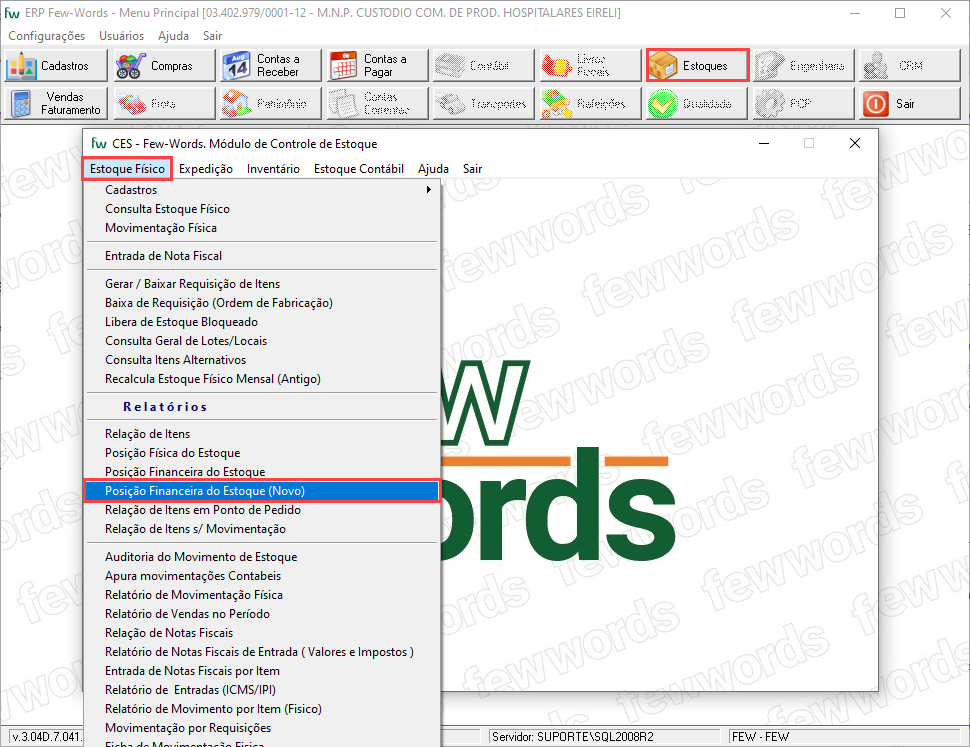Image resolution: width=970 pixels, height=747 pixels.
Task: Choose Entrada de Nota Fiscal
Action: [262, 256]
